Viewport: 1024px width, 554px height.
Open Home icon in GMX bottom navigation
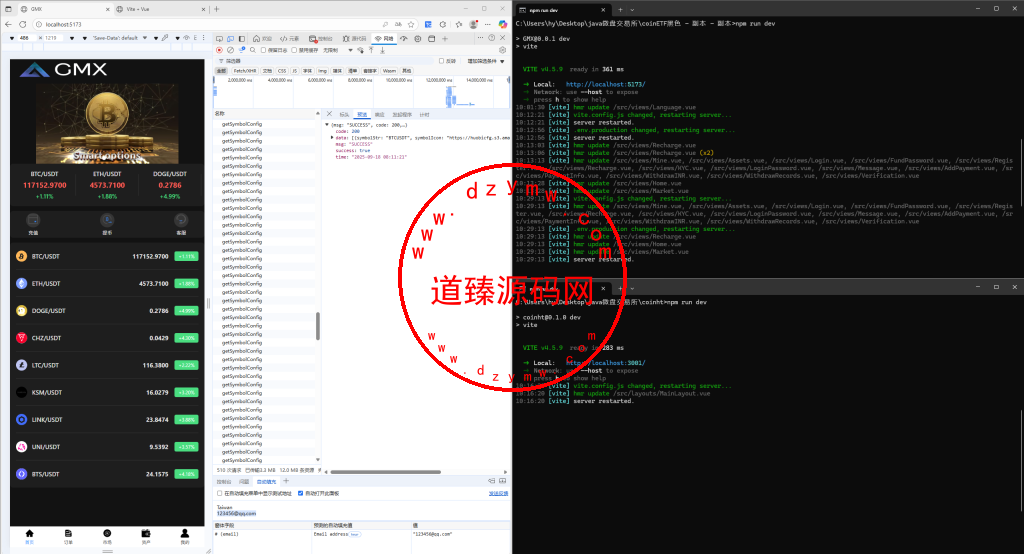pyautogui.click(x=29, y=536)
